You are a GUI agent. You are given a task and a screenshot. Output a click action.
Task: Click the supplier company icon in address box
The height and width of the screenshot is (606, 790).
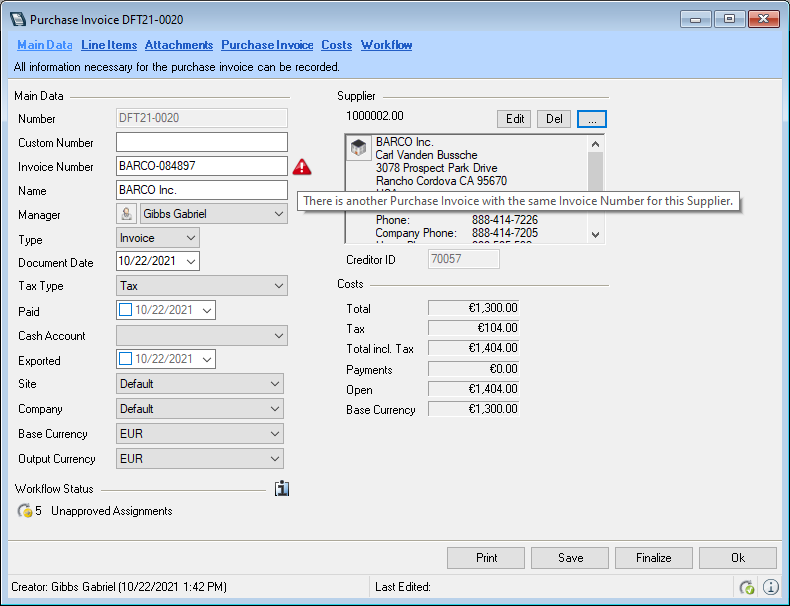358,148
